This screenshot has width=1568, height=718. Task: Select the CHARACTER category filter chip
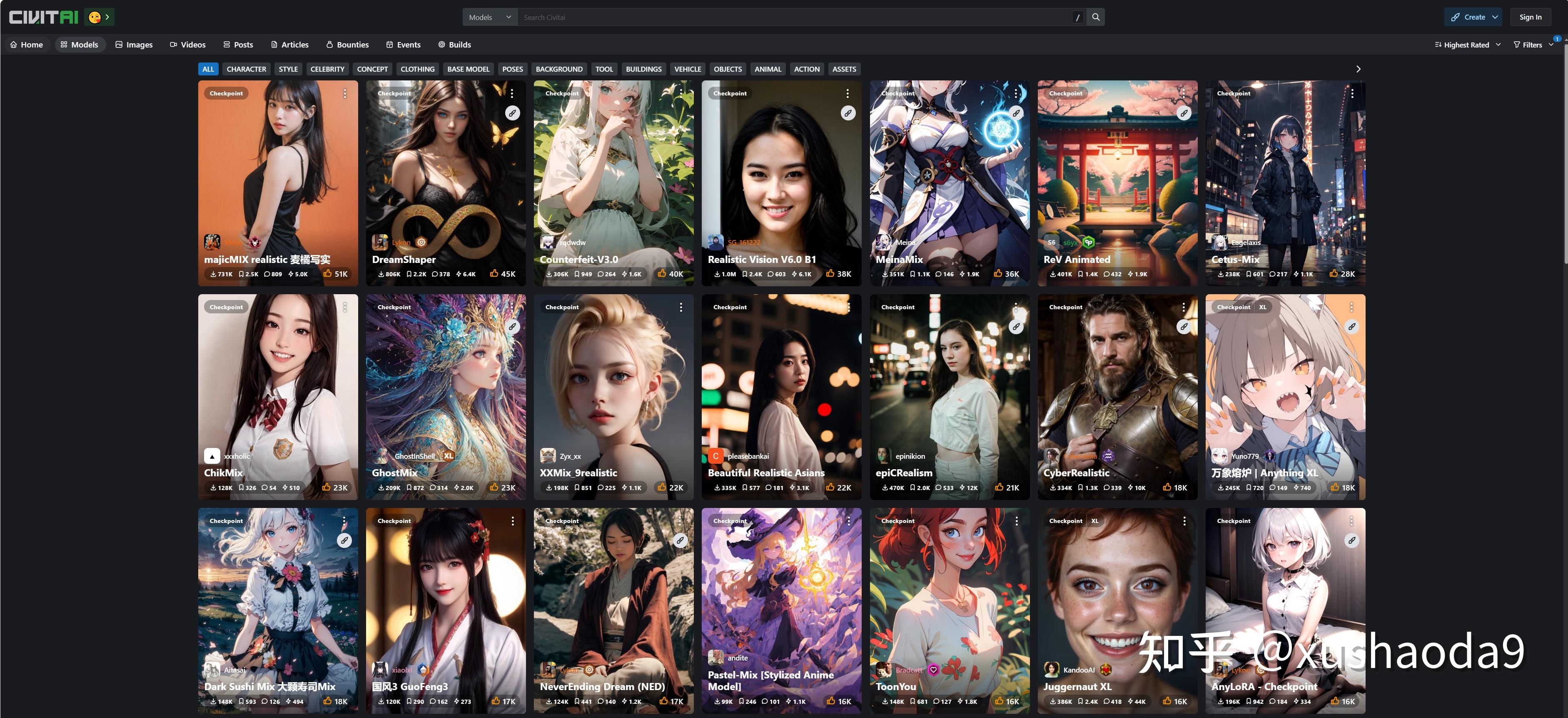pyautogui.click(x=246, y=69)
